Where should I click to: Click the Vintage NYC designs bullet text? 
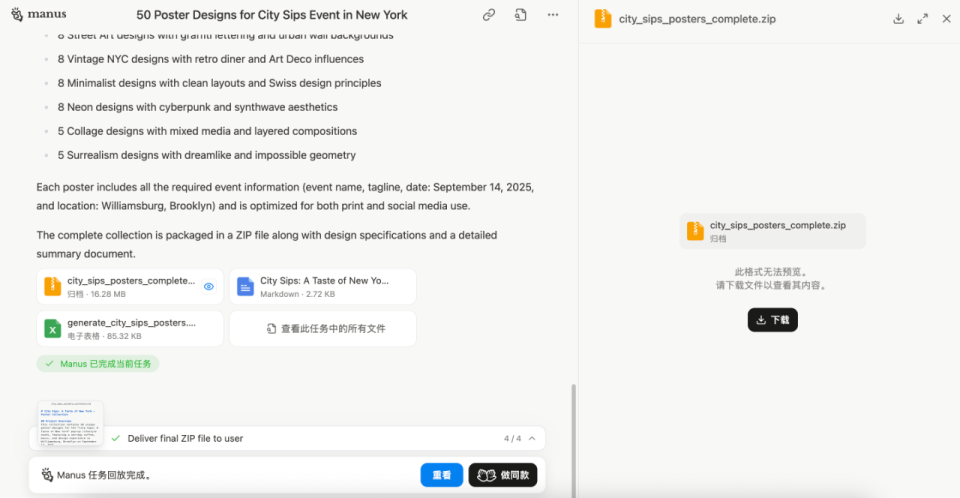pyautogui.click(x=211, y=59)
